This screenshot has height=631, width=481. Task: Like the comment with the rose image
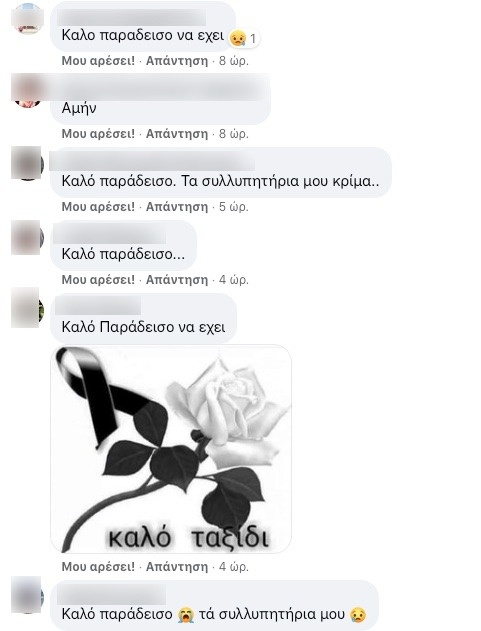tap(98, 567)
